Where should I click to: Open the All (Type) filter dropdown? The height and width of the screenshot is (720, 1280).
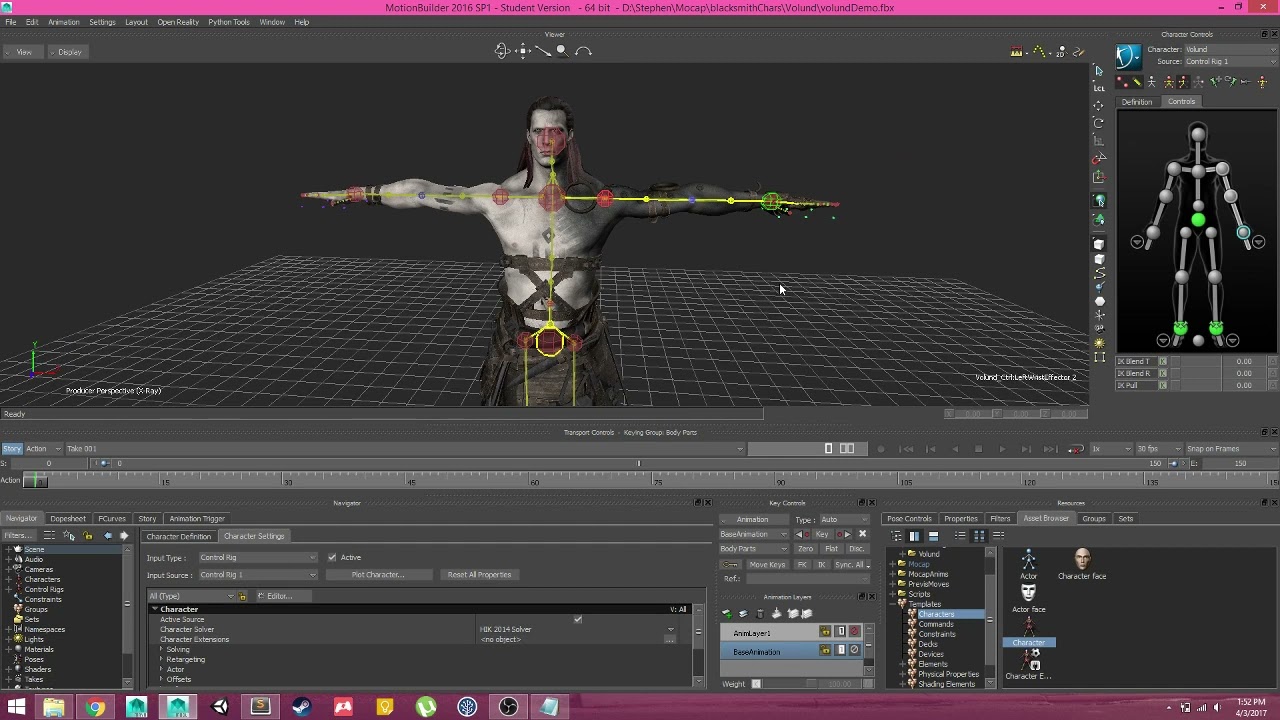click(x=190, y=596)
